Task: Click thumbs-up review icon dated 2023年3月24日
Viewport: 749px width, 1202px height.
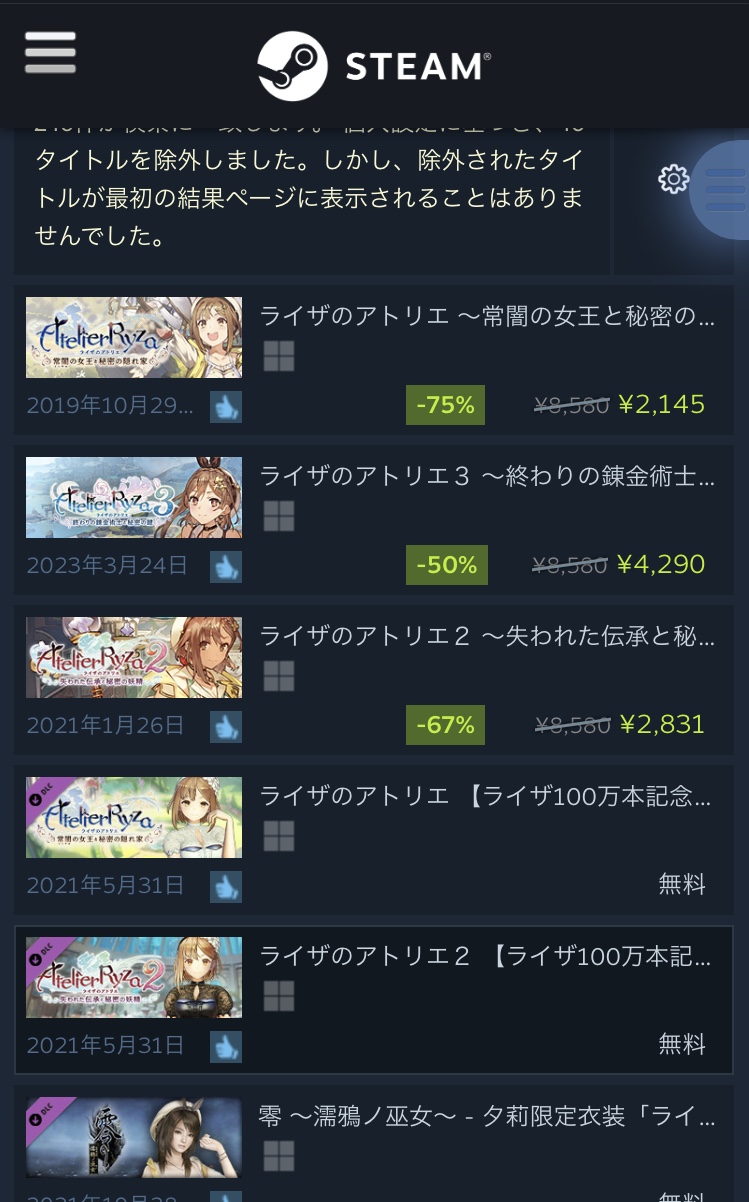Action: click(x=226, y=567)
